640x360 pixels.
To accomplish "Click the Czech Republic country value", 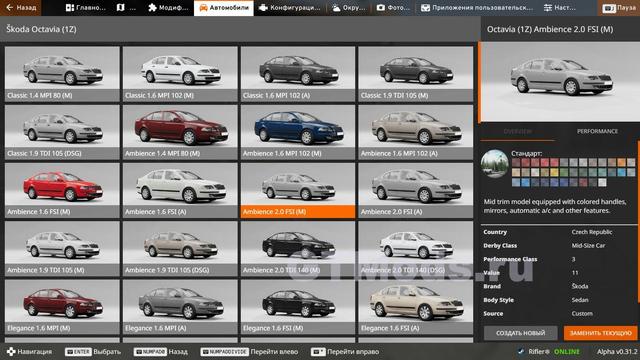I will point(591,232).
